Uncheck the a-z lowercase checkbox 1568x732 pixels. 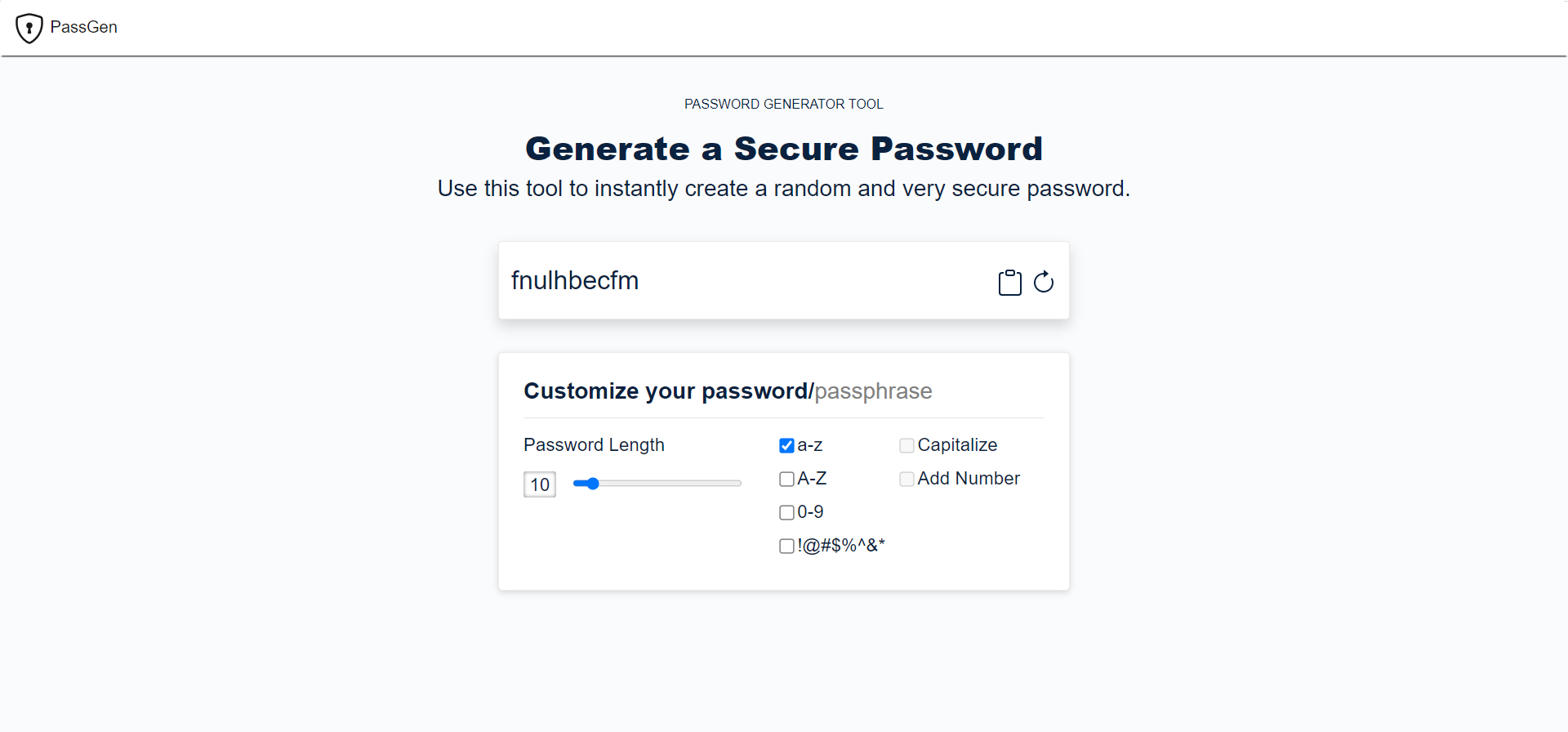[x=786, y=445]
